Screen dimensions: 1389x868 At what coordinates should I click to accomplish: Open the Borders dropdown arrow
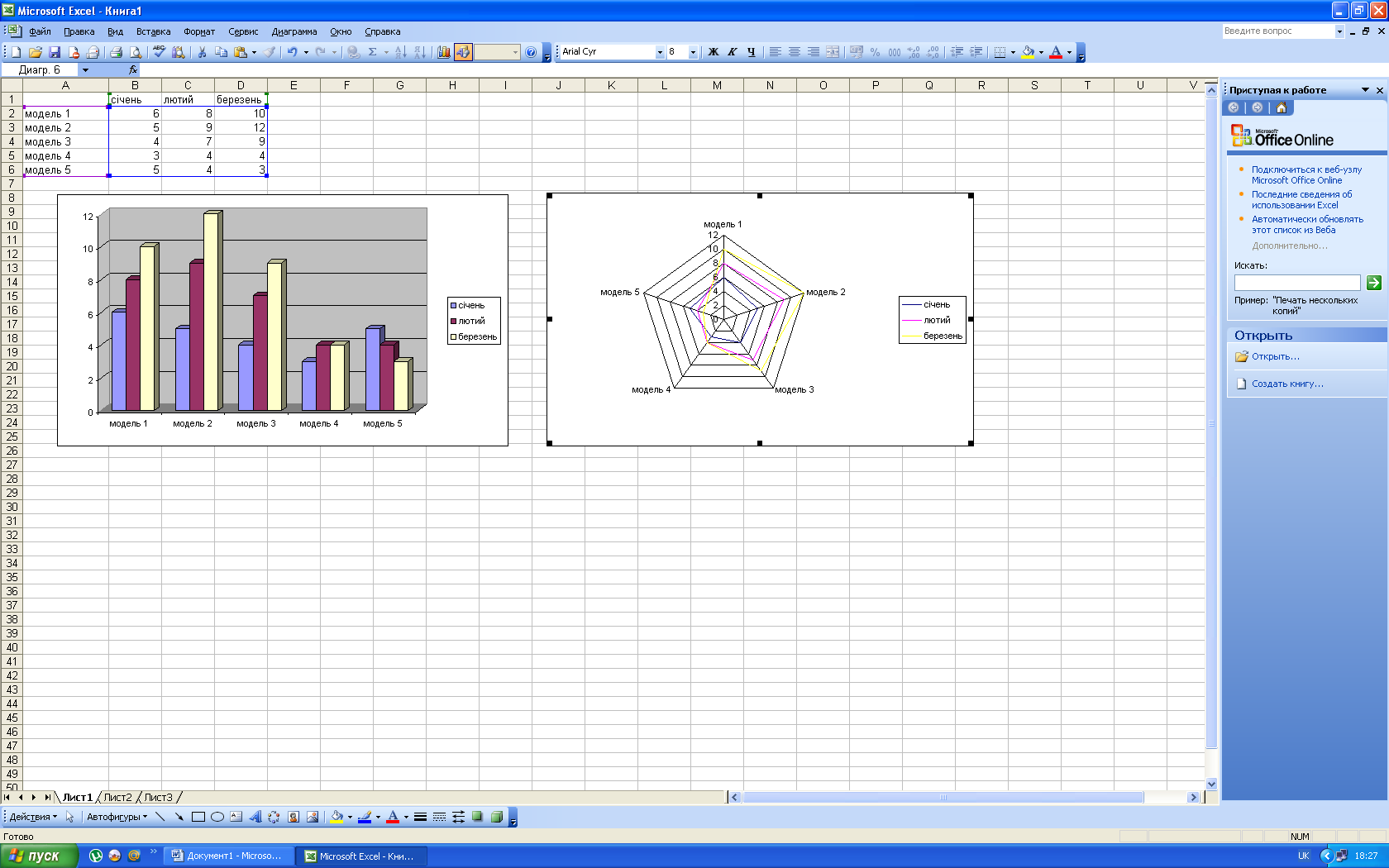click(x=1013, y=52)
